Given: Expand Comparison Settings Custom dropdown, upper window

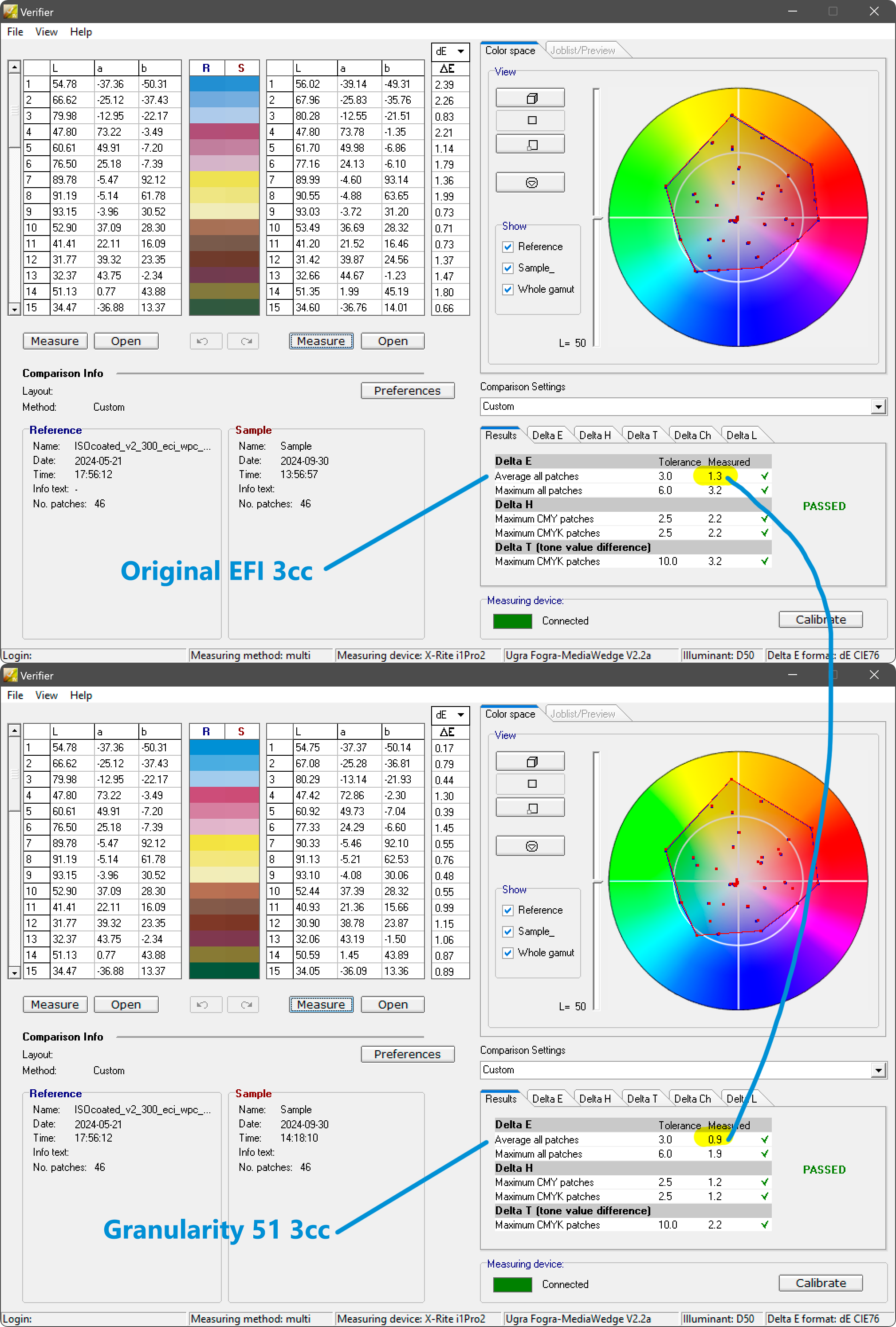Looking at the screenshot, I should click(878, 407).
